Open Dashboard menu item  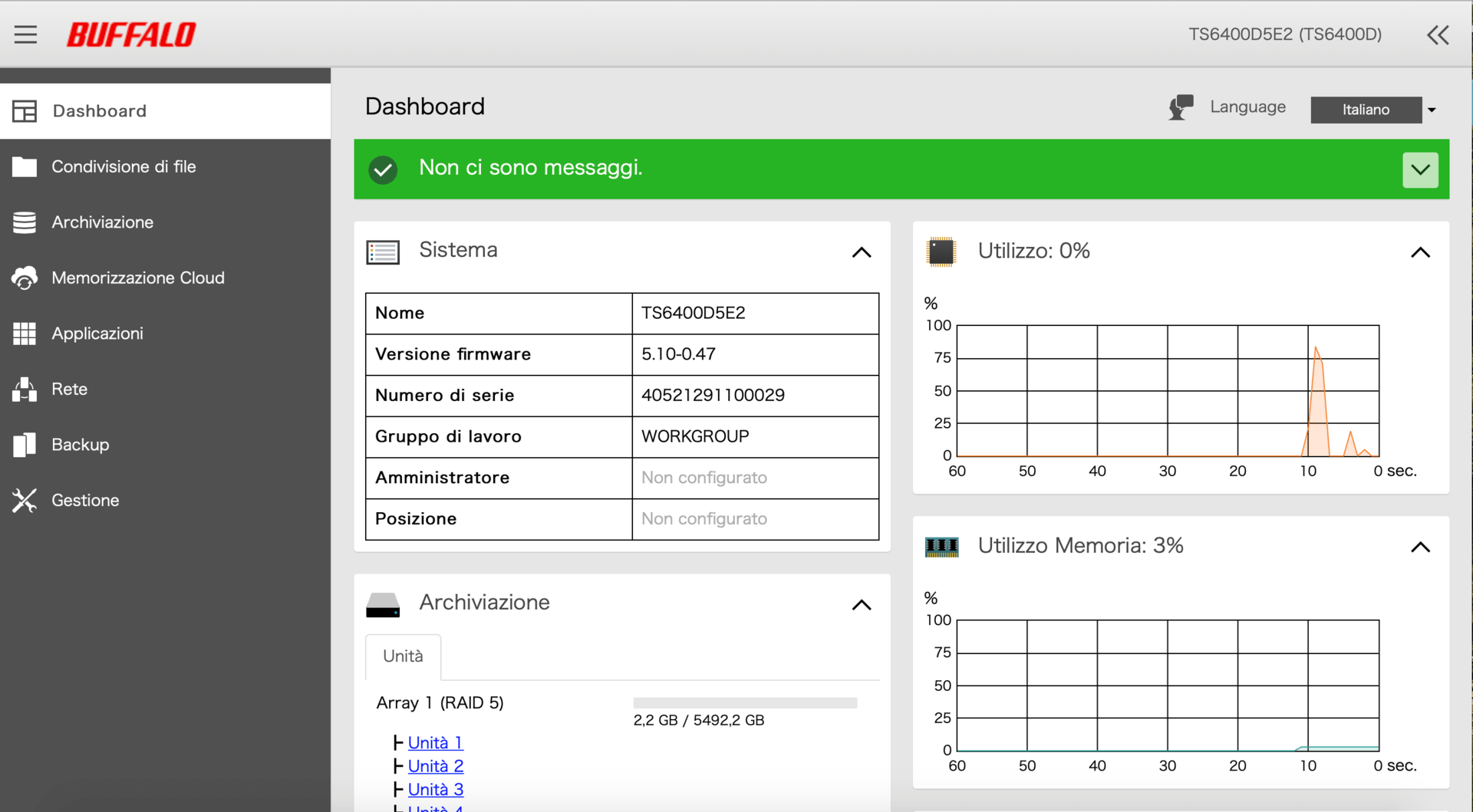(x=165, y=111)
